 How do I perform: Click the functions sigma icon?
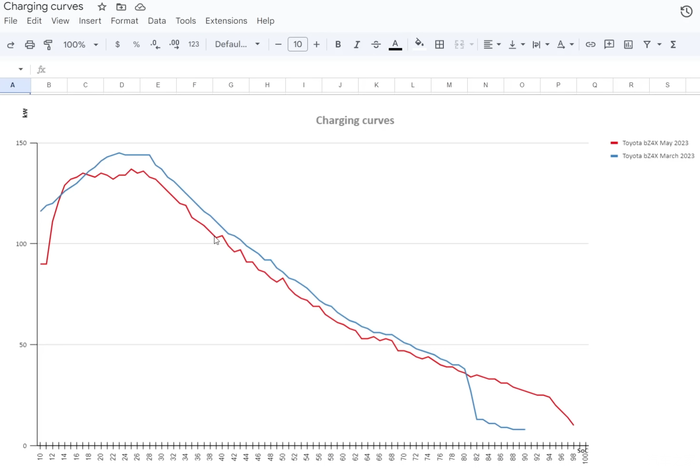[673, 44]
